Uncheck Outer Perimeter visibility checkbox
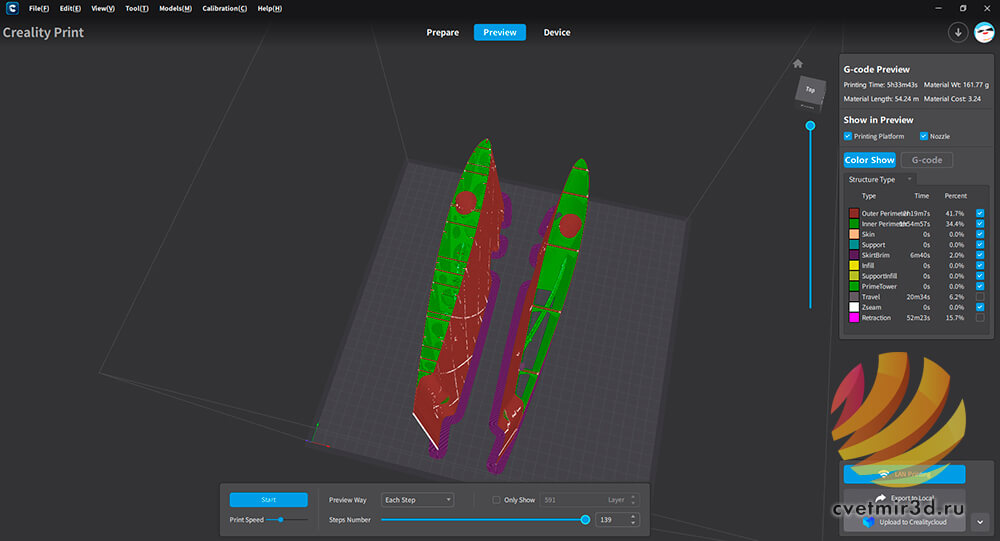 [x=980, y=213]
